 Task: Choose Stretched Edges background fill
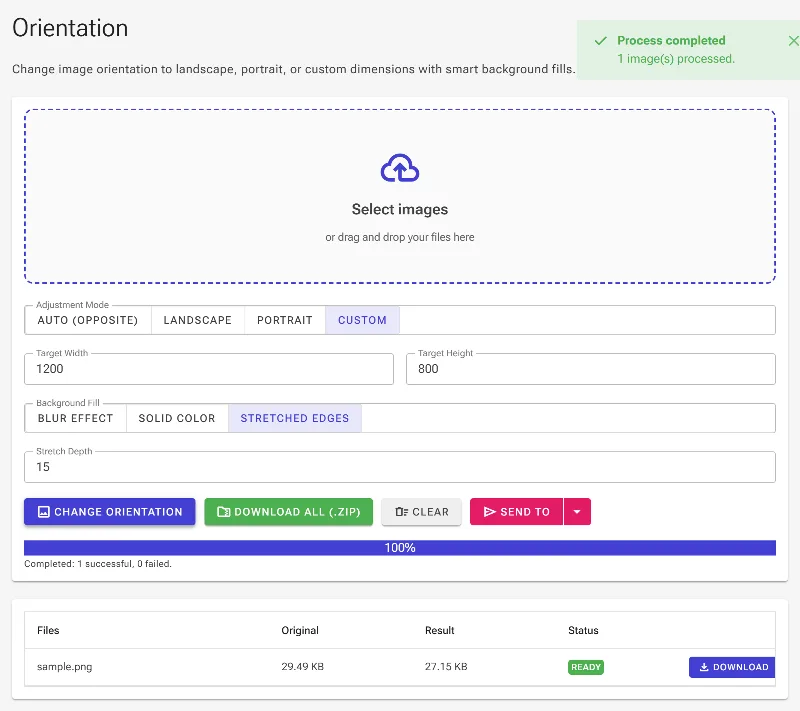coord(295,418)
